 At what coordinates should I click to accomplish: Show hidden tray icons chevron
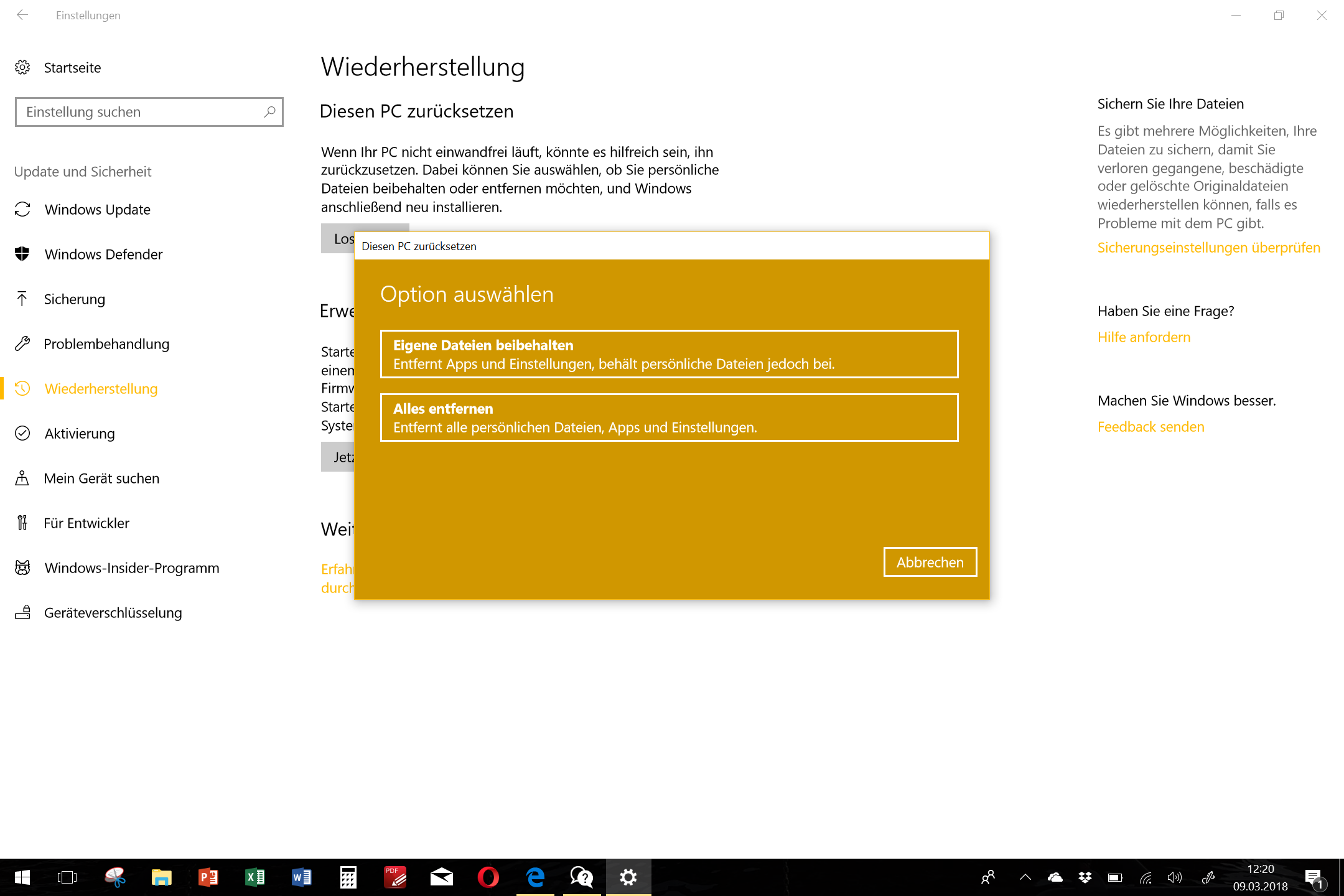coord(1025,877)
